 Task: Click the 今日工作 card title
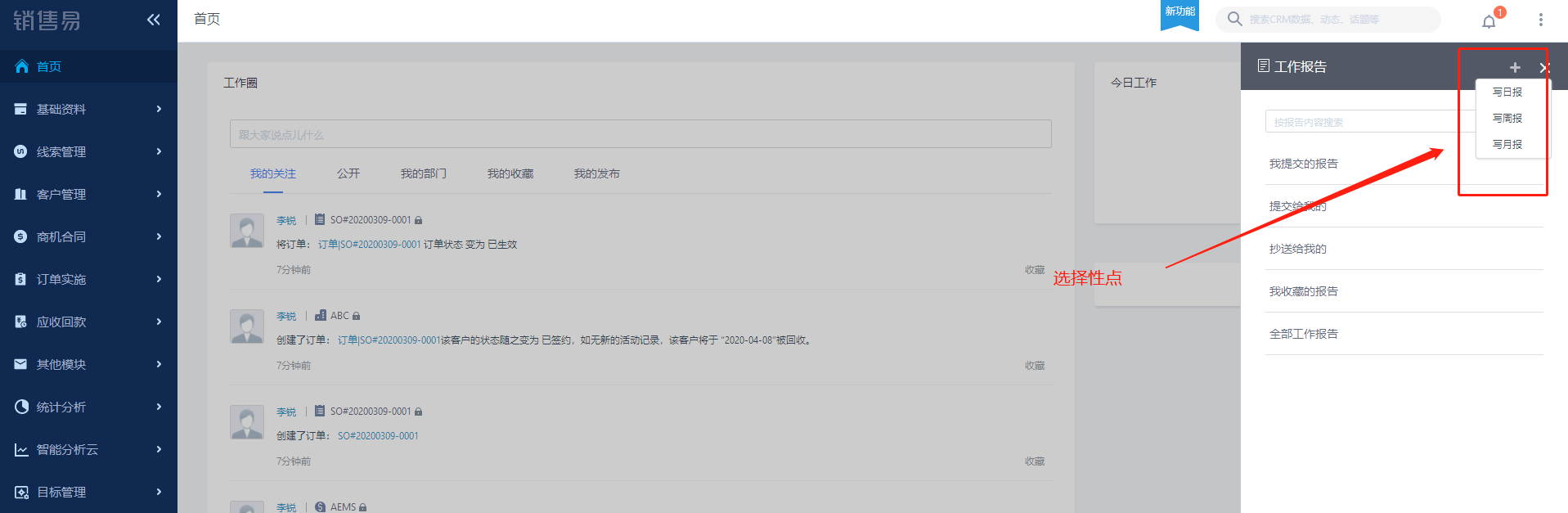point(1134,83)
